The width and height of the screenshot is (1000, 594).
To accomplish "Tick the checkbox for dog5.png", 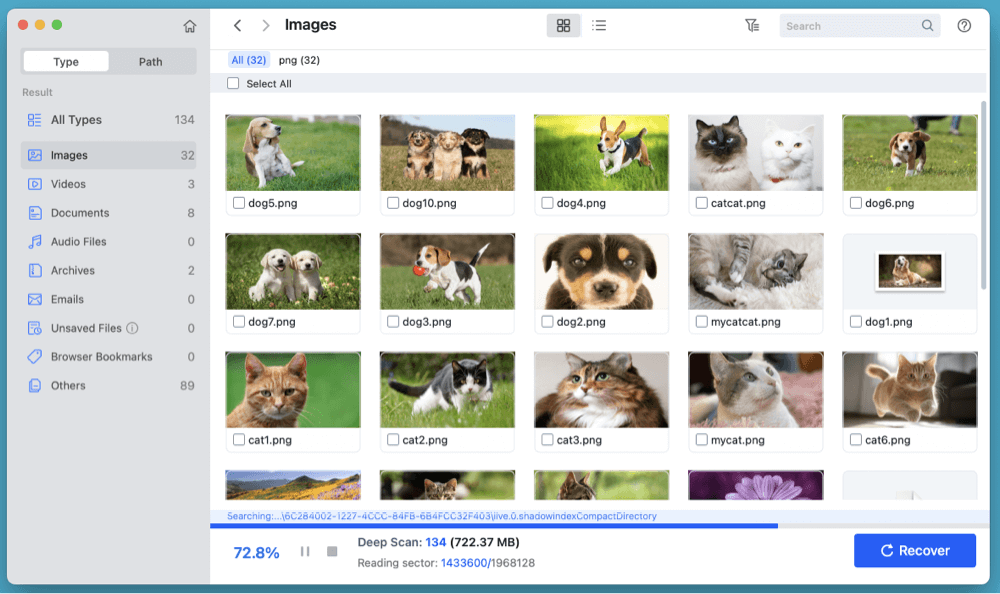I will pos(239,203).
